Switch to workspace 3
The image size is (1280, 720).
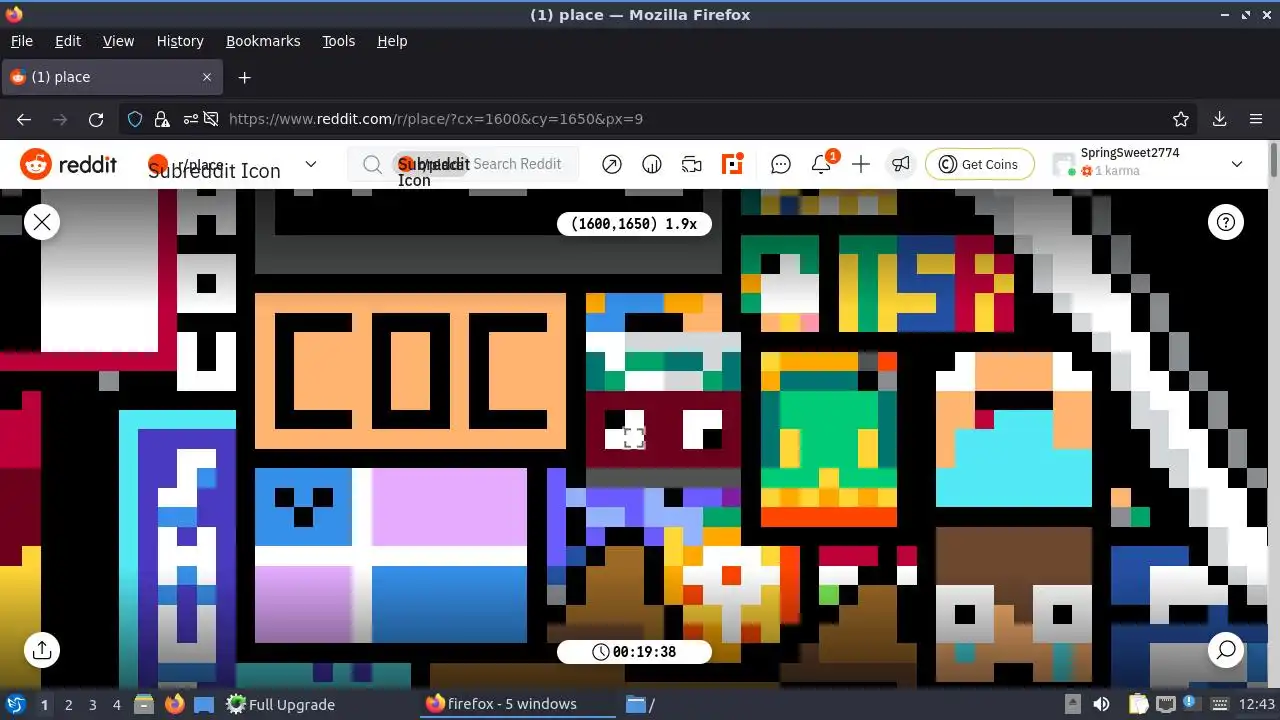pos(92,704)
